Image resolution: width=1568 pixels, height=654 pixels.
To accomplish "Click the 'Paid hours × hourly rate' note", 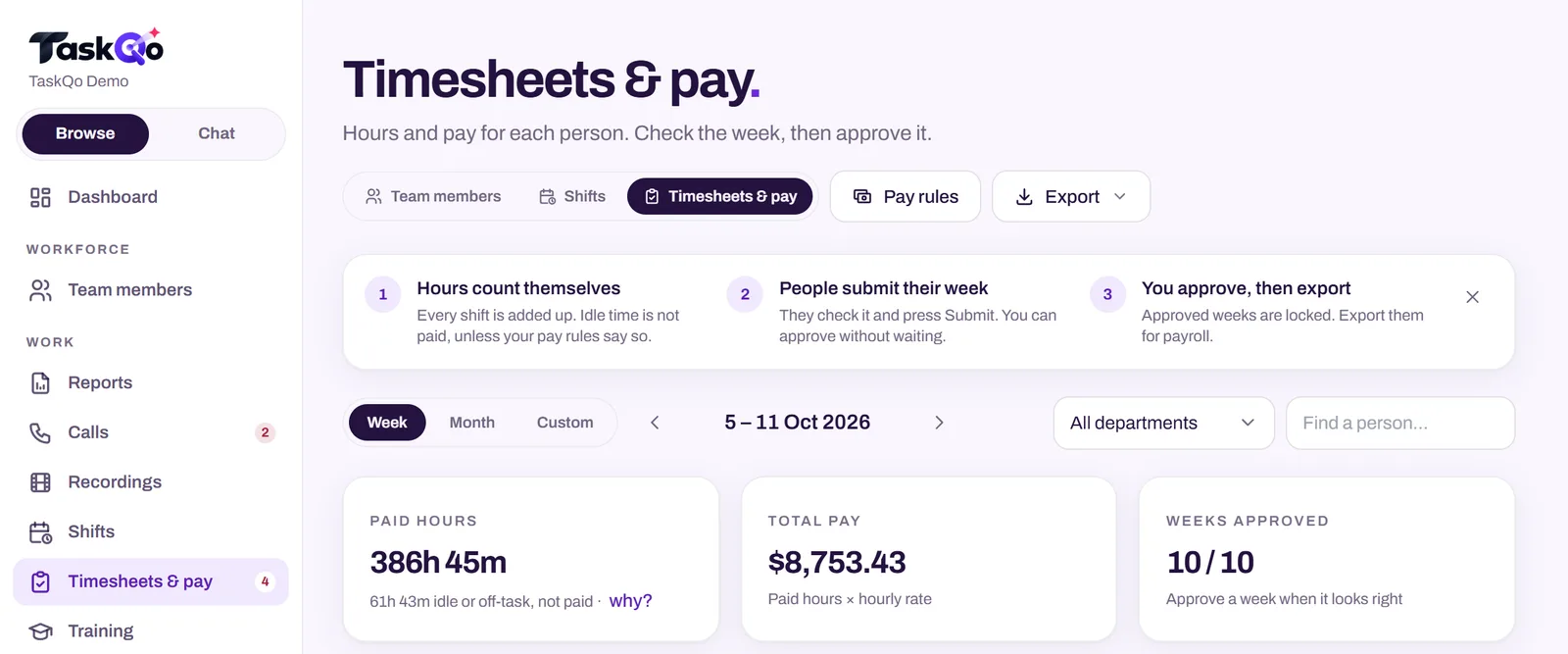I will [x=850, y=599].
